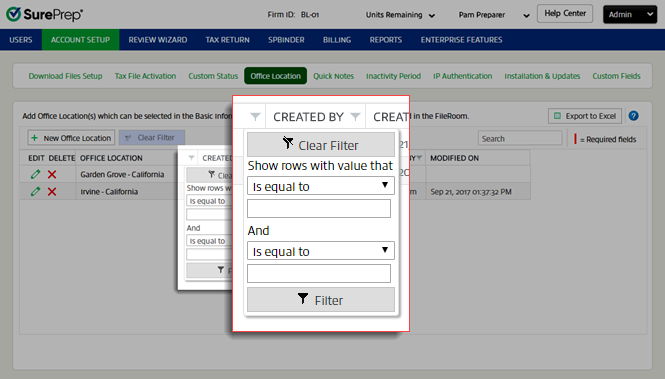Open the IP Authentication tab
The height and width of the screenshot is (379, 665).
(462, 76)
